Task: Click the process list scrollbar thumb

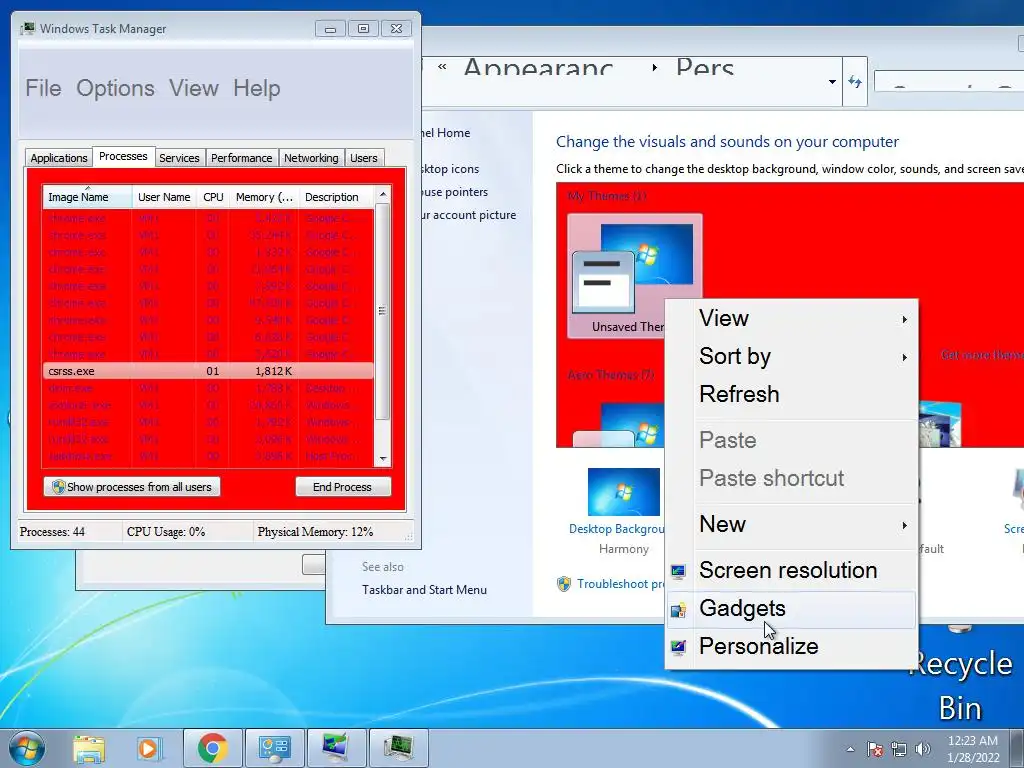Action: [x=383, y=312]
